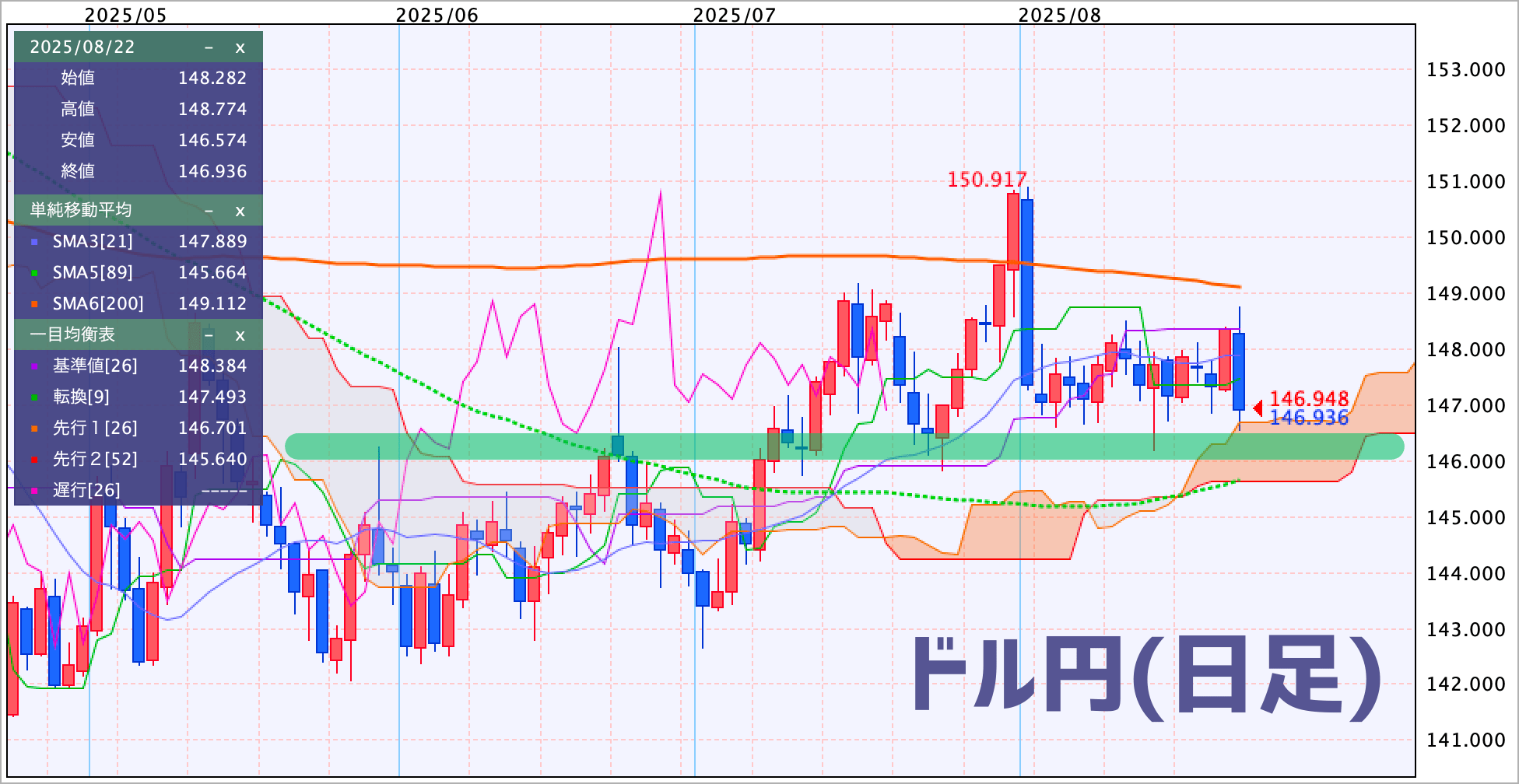Click the SMA3[21] purple color marker
1519x784 pixels.
tap(34, 242)
